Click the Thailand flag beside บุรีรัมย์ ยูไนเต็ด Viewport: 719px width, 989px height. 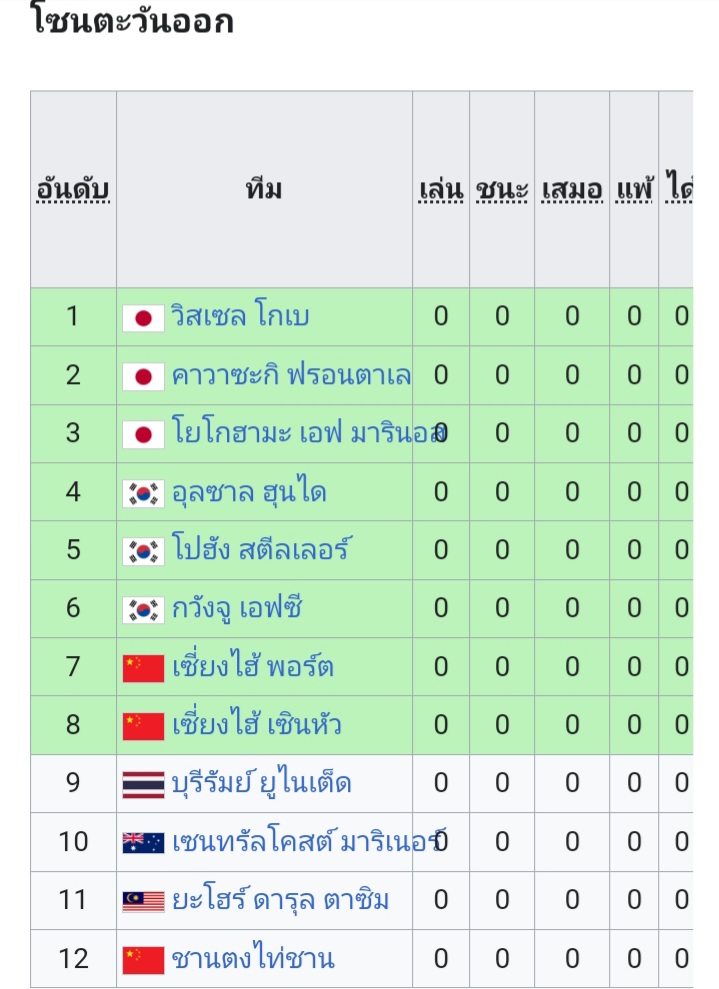[x=143, y=785]
